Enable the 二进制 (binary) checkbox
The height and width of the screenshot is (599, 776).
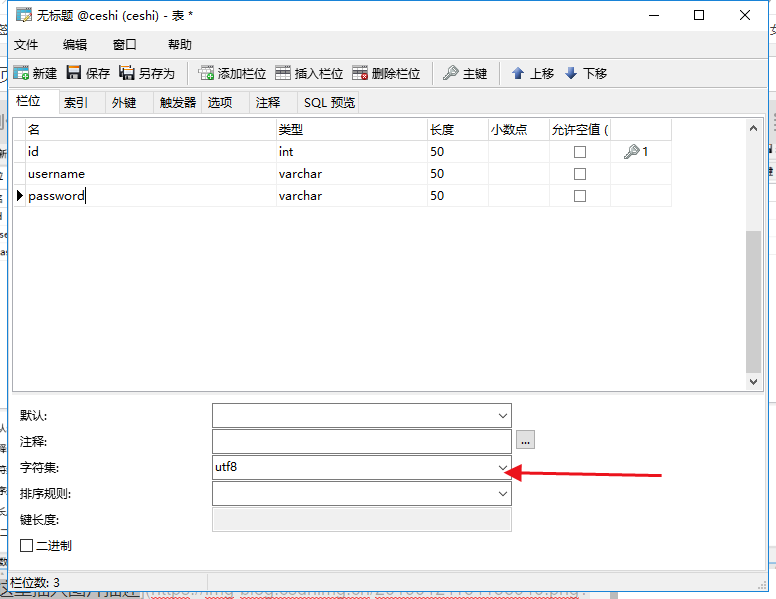[x=26, y=546]
